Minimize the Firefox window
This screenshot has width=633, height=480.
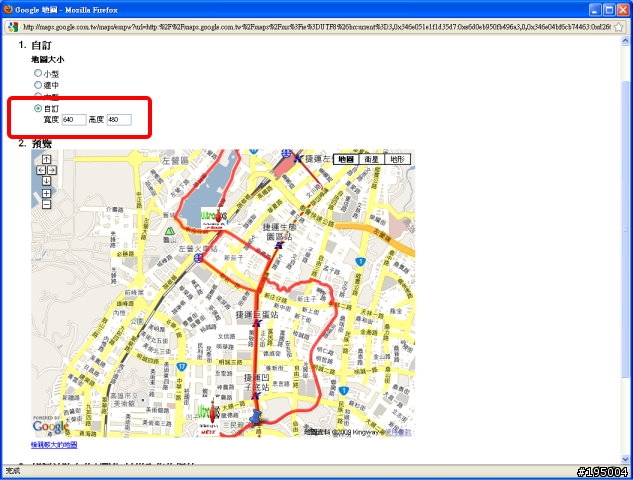[595, 10]
